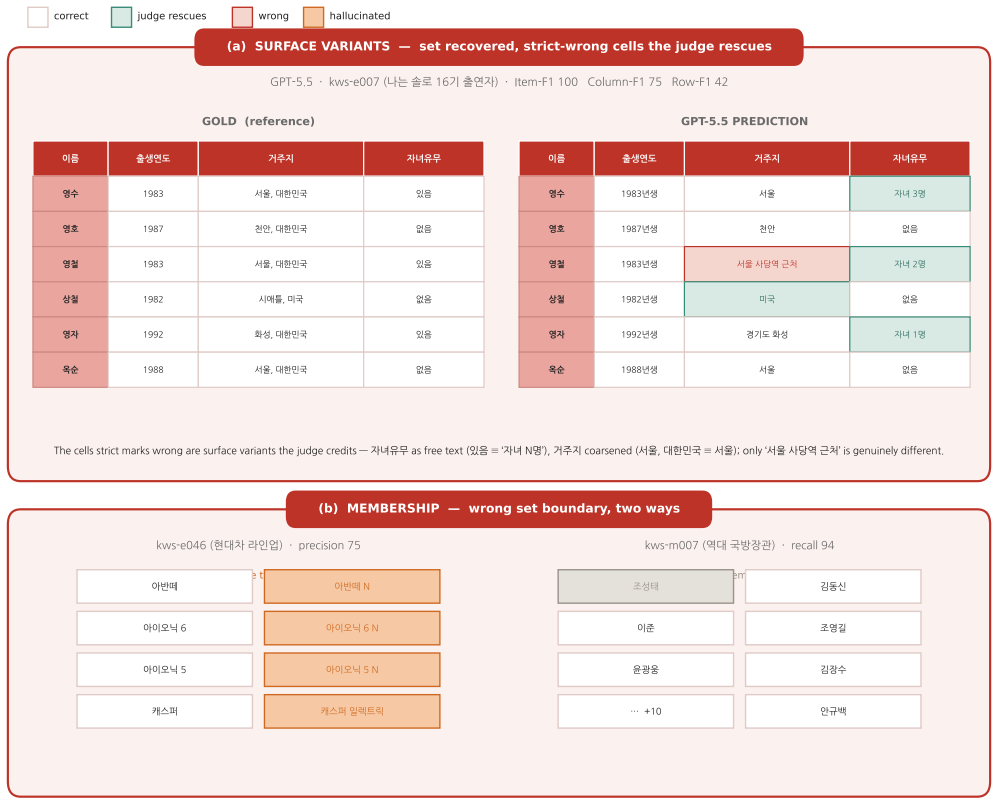
Task: Click the '1992' birth year cell in gold
Action: tap(153, 334)
